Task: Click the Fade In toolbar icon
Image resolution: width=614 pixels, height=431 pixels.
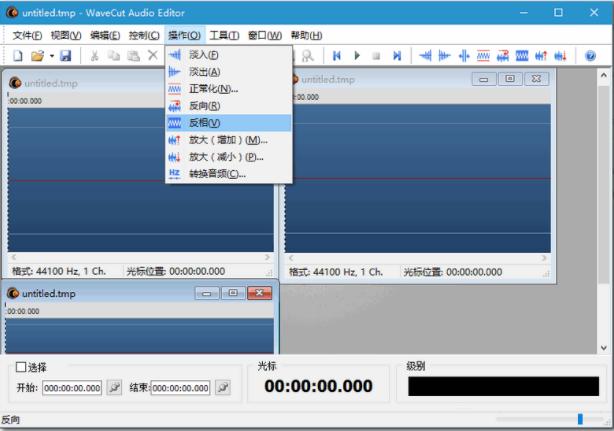Action: coord(425,56)
